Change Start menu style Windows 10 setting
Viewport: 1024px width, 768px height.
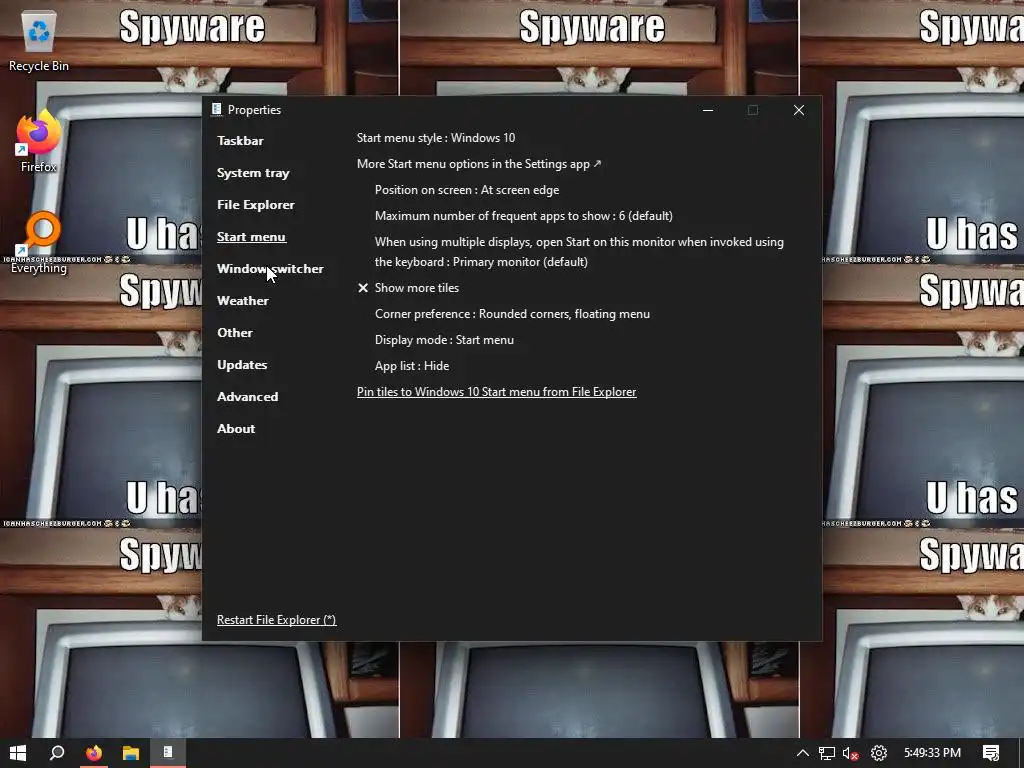pos(436,138)
